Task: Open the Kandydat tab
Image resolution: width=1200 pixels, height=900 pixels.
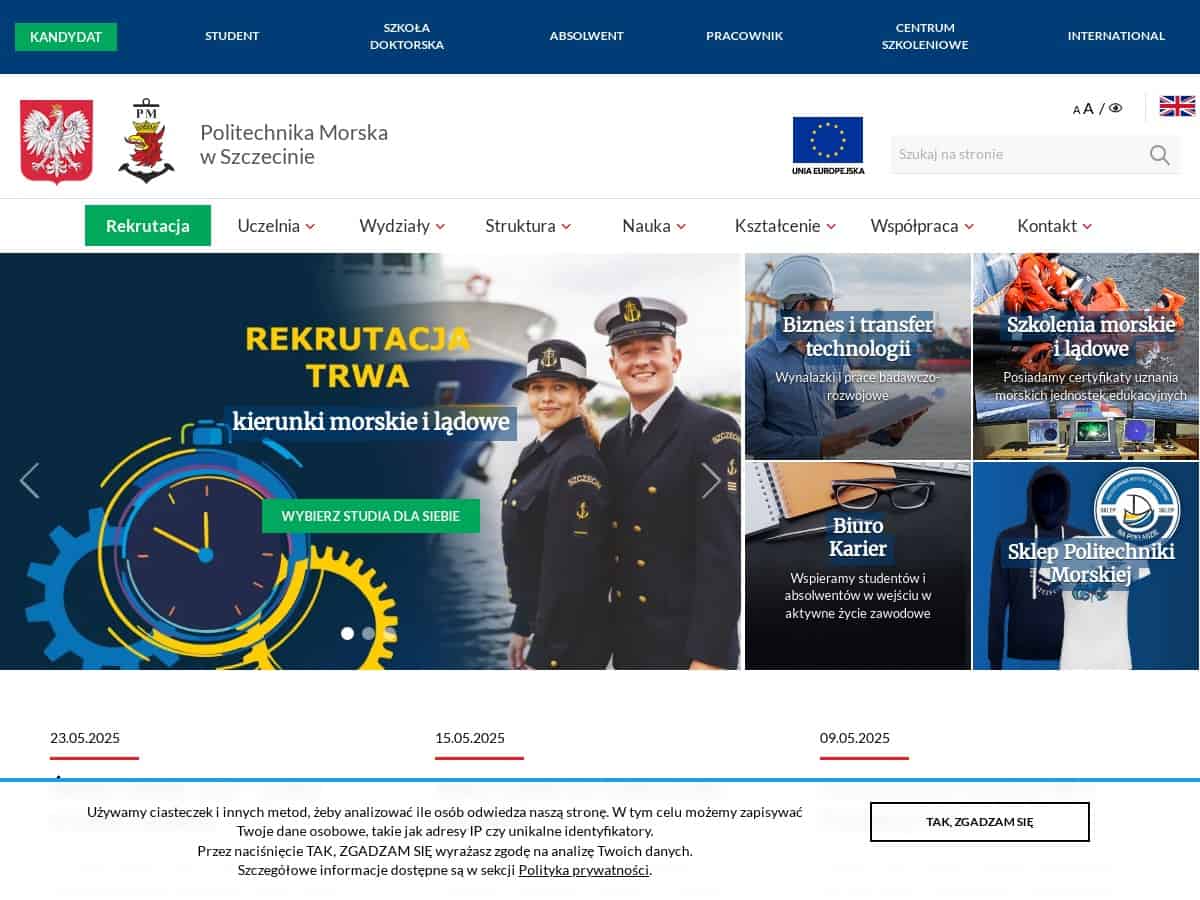Action: point(66,37)
